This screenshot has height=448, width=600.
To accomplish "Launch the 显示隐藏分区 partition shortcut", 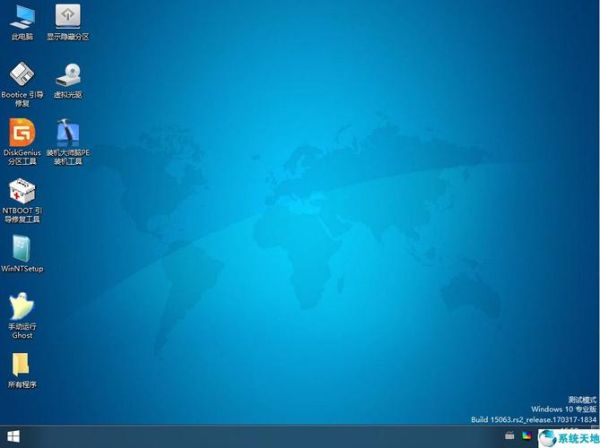I will (x=68, y=17).
